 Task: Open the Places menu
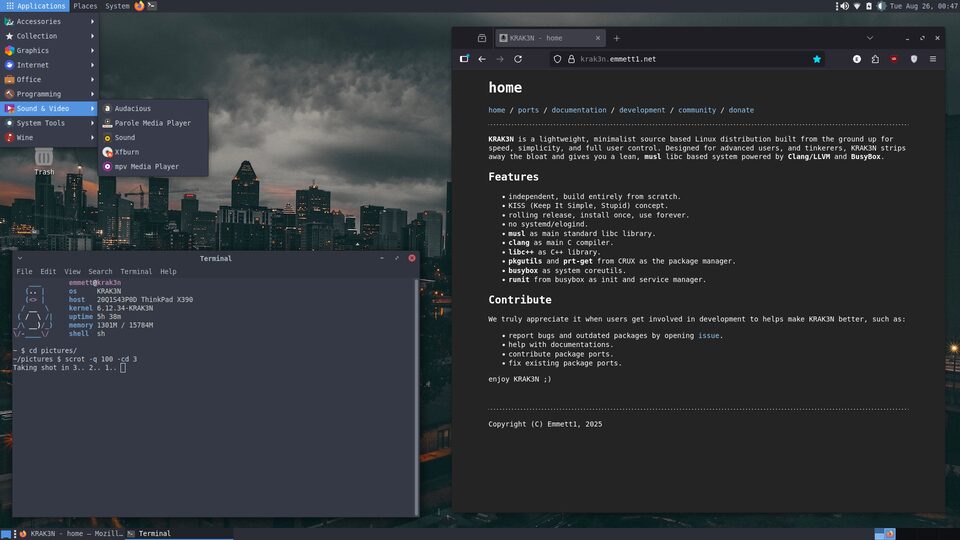[x=85, y=6]
